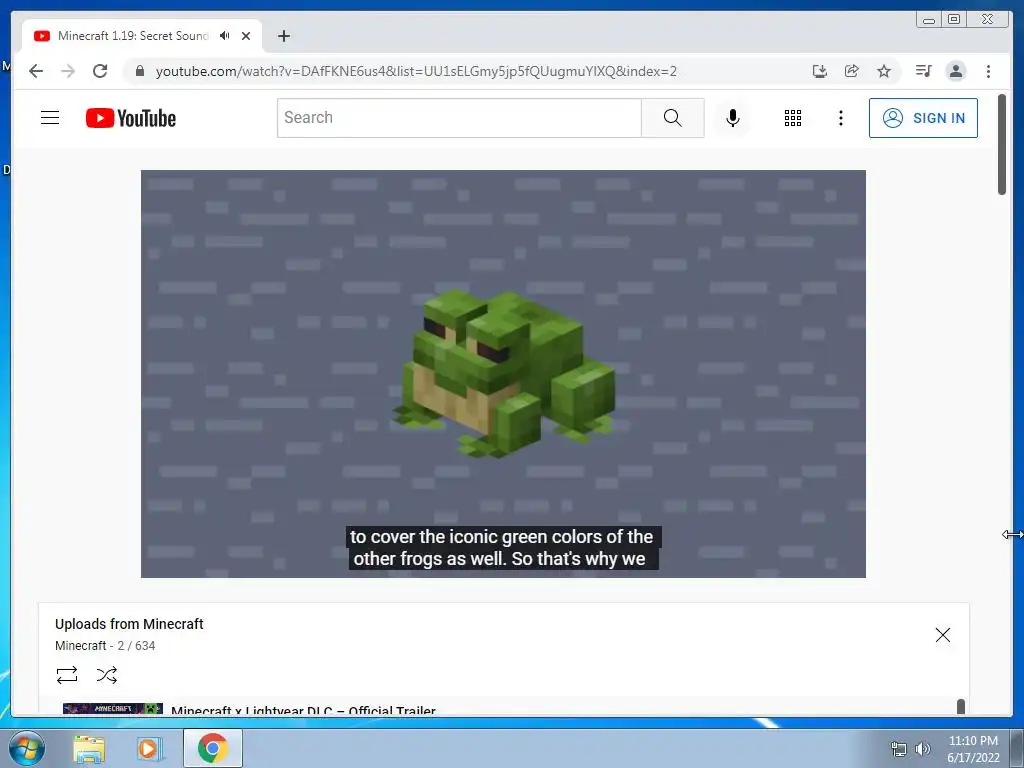This screenshot has height=768, width=1024.
Task: View site info via the padlock icon
Action: (x=140, y=71)
